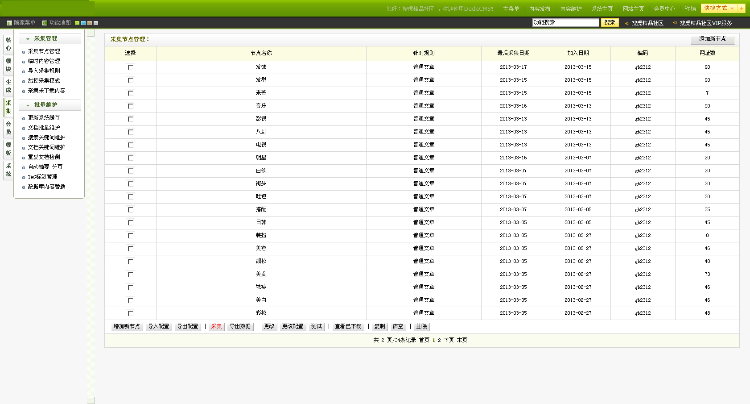Open 内容发布 in the top navigation
The height and width of the screenshot is (404, 750).
(540, 9)
